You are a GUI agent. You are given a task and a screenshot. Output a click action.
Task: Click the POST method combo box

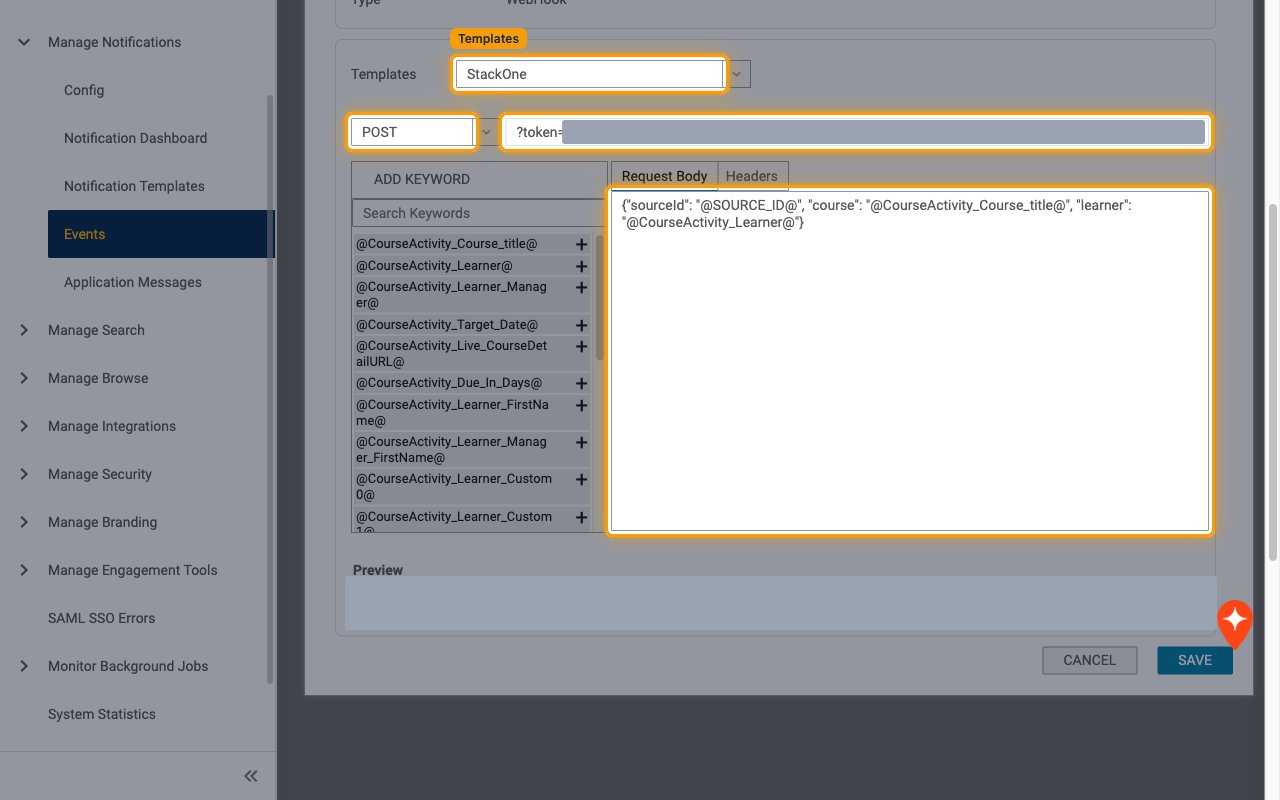click(412, 132)
